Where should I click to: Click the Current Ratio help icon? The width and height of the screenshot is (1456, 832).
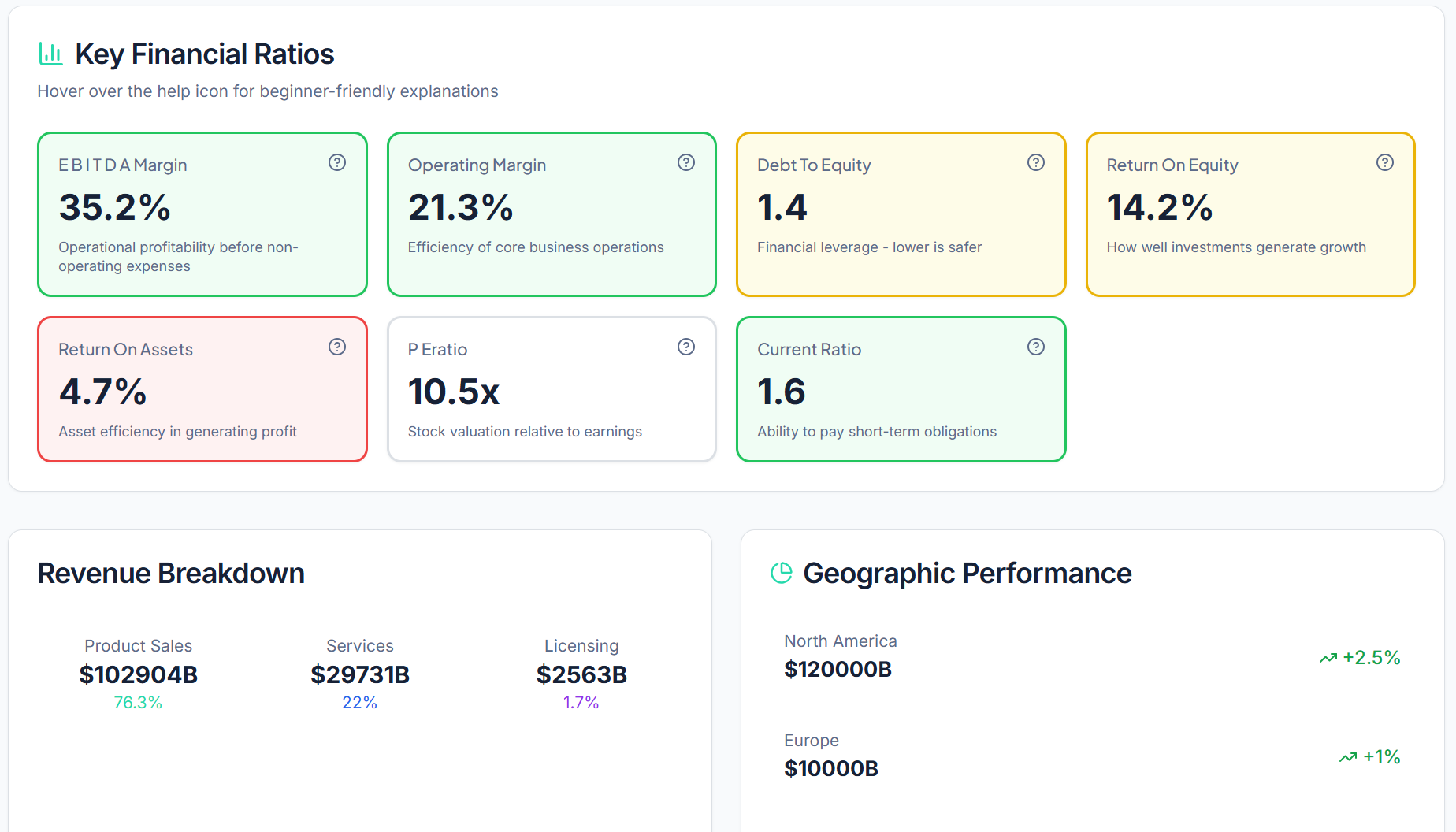point(1035,347)
